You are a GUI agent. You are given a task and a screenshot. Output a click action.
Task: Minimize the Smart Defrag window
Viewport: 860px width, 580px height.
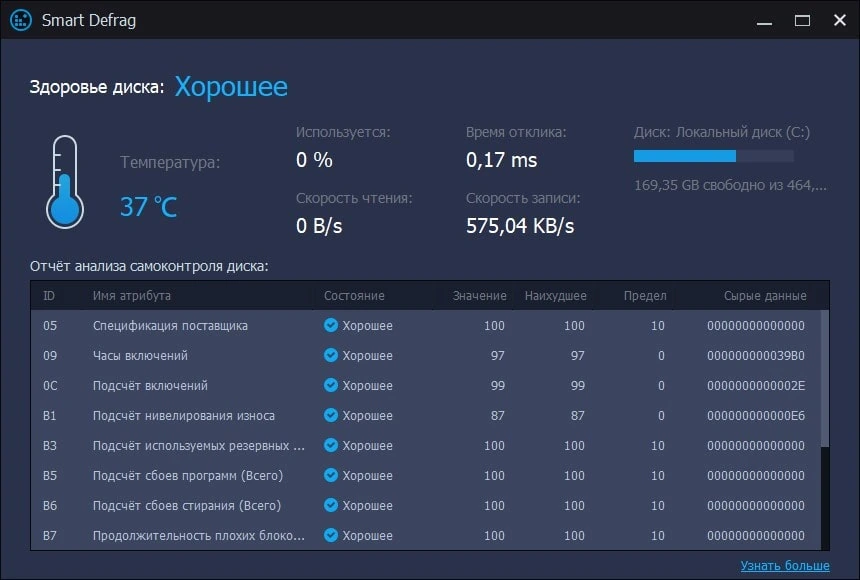pyautogui.click(x=765, y=21)
